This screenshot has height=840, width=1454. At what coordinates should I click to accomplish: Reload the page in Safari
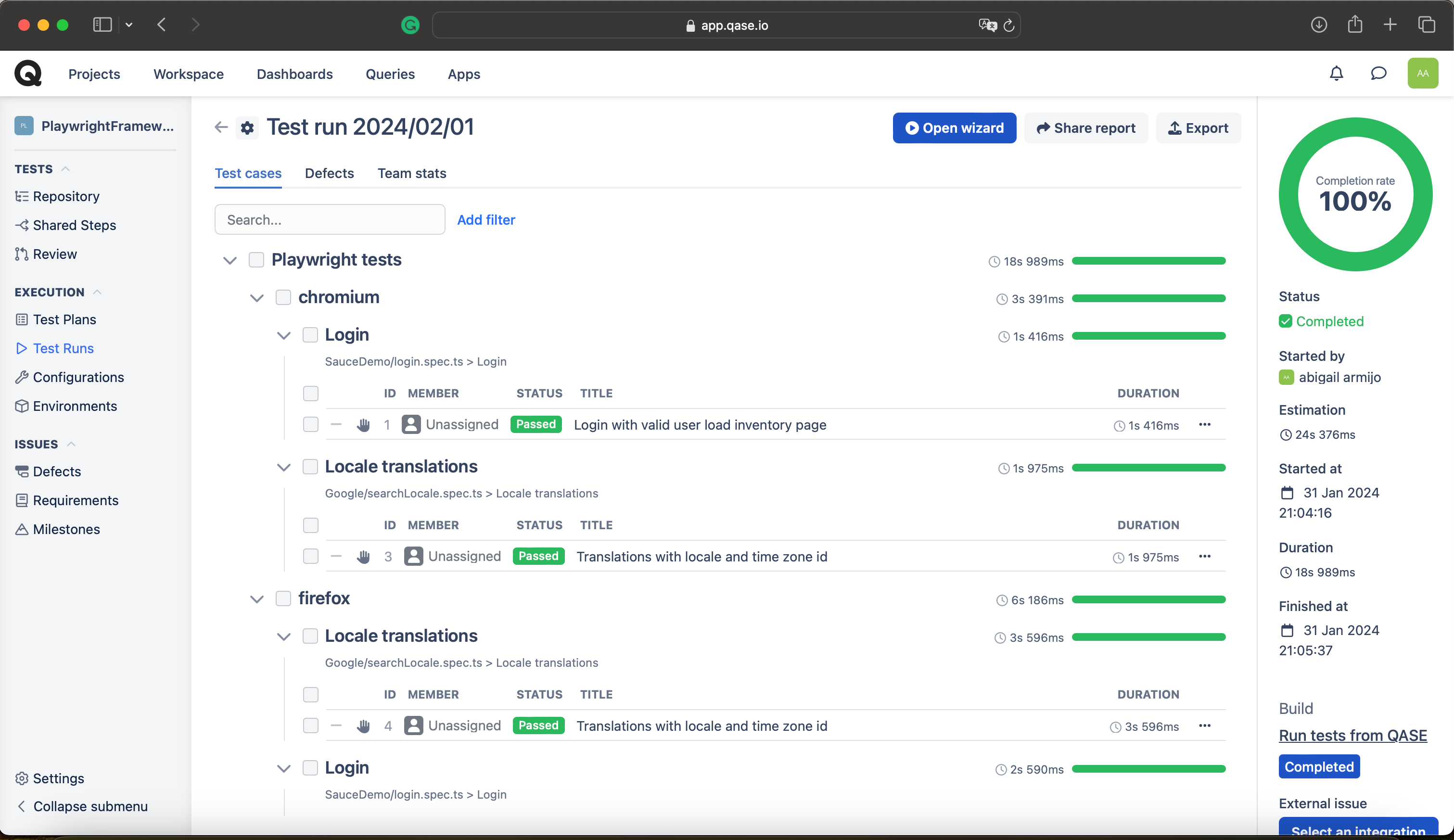coord(1008,25)
